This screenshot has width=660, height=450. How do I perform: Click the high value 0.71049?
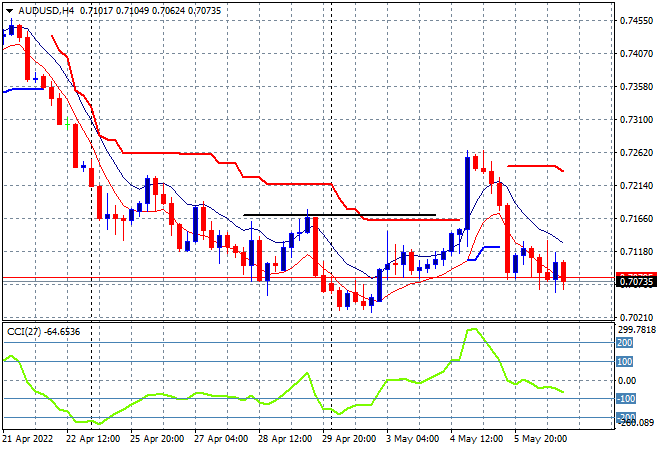coord(132,11)
